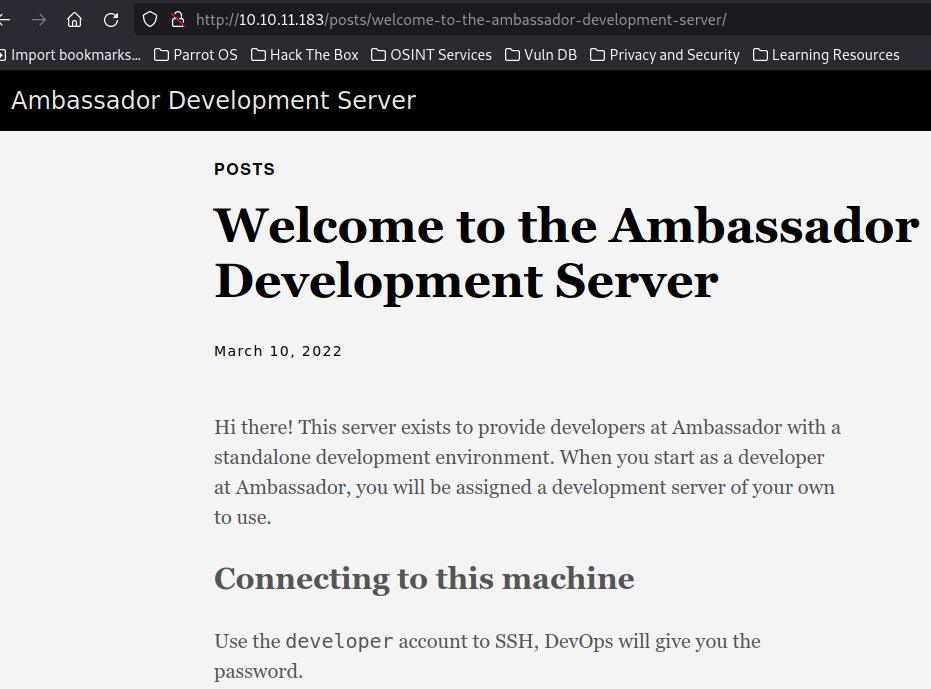Image resolution: width=931 pixels, height=689 pixels.
Task: Go to the browser home page icon
Action: point(75,19)
